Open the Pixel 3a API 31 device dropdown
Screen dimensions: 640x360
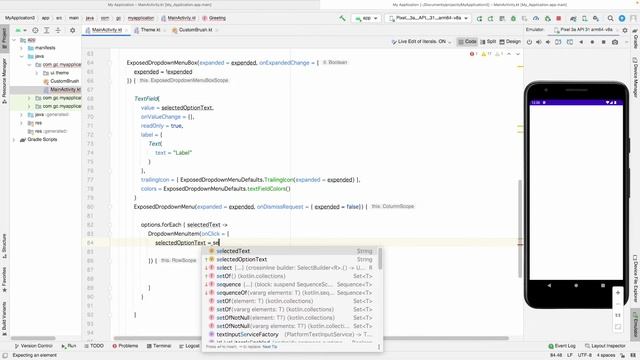[x=428, y=18]
